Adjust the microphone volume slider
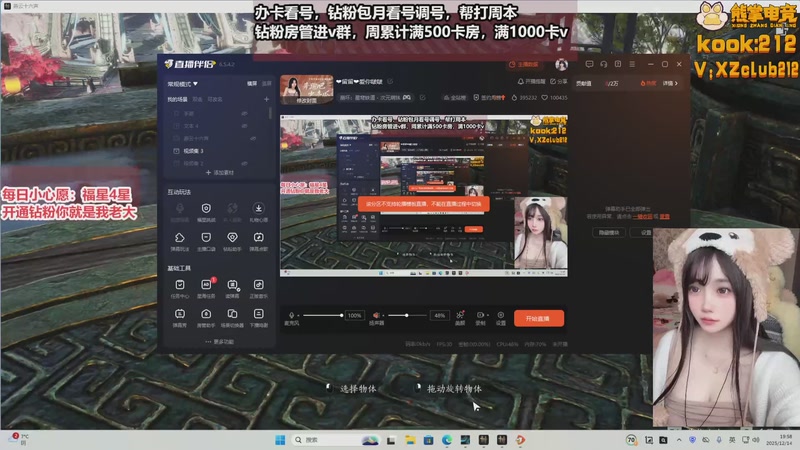 pos(323,315)
